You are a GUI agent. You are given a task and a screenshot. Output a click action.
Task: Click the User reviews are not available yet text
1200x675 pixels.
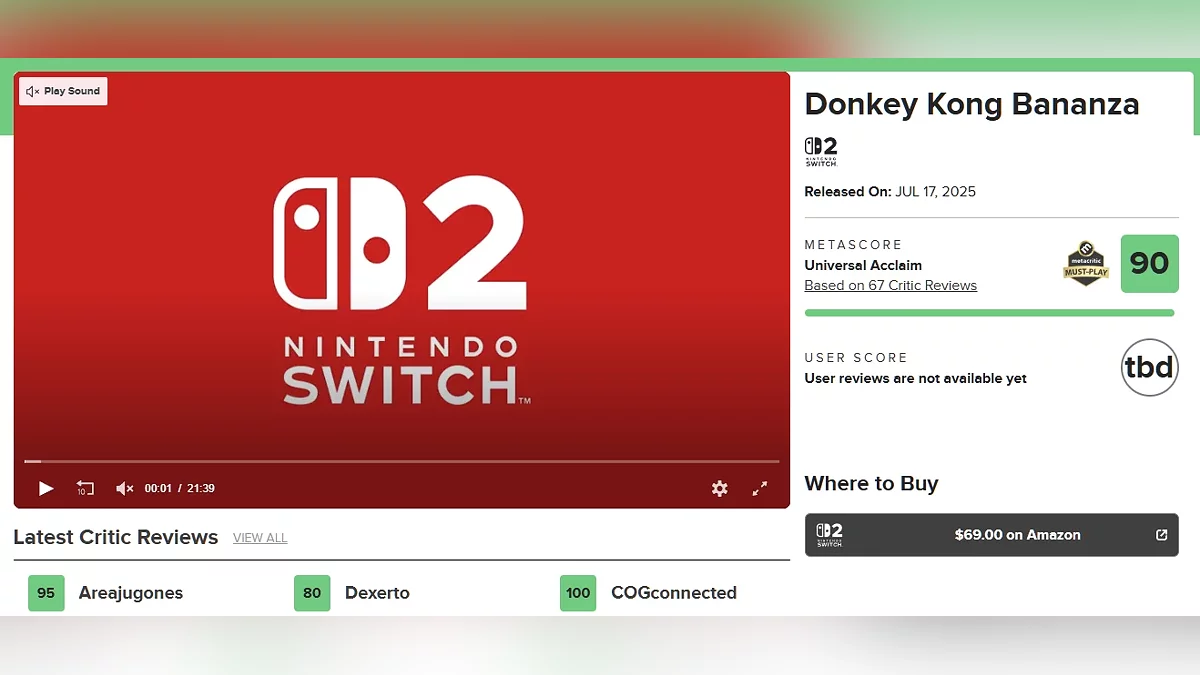[916, 378]
